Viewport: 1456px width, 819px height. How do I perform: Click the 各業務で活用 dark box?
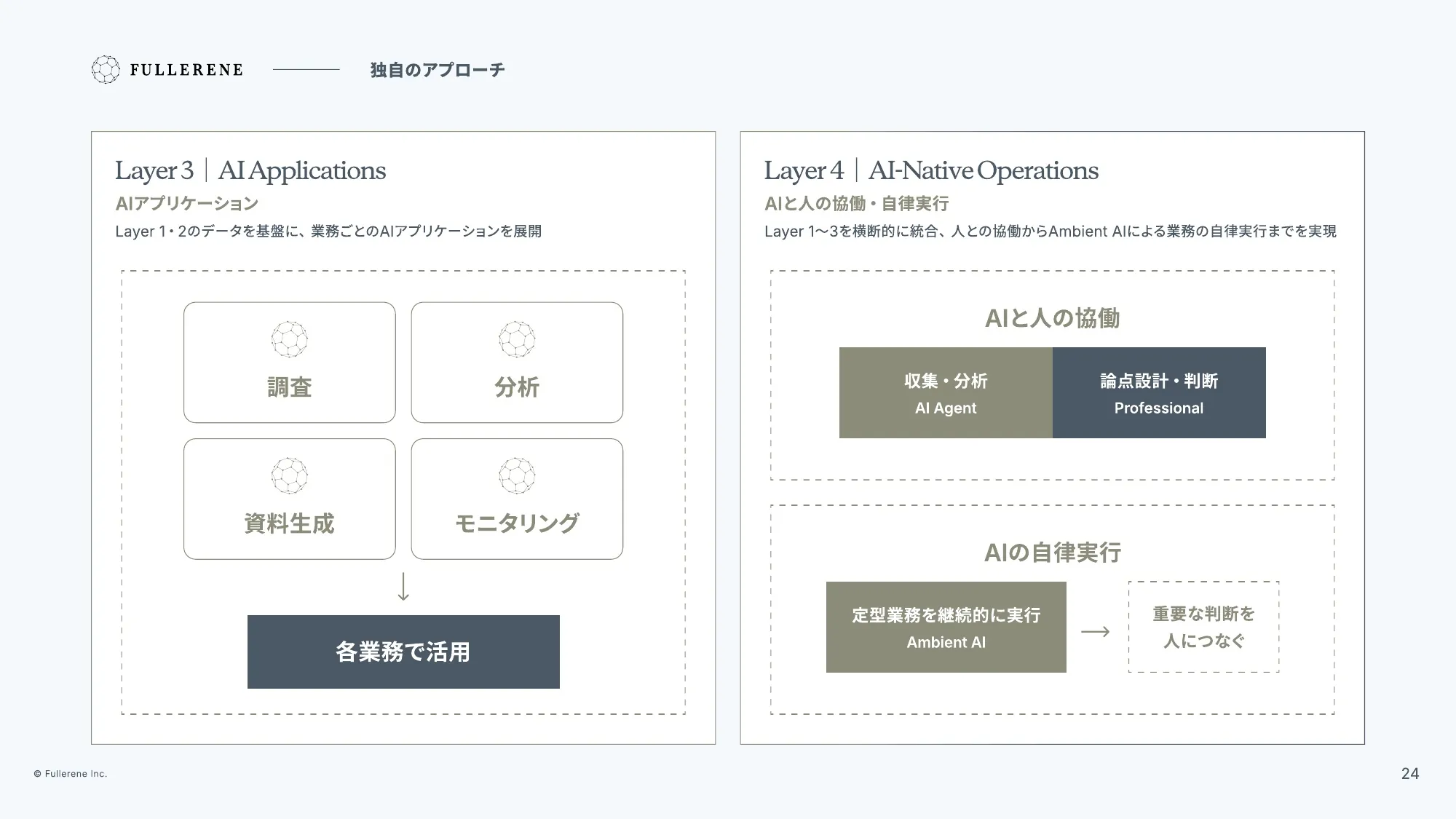(403, 652)
